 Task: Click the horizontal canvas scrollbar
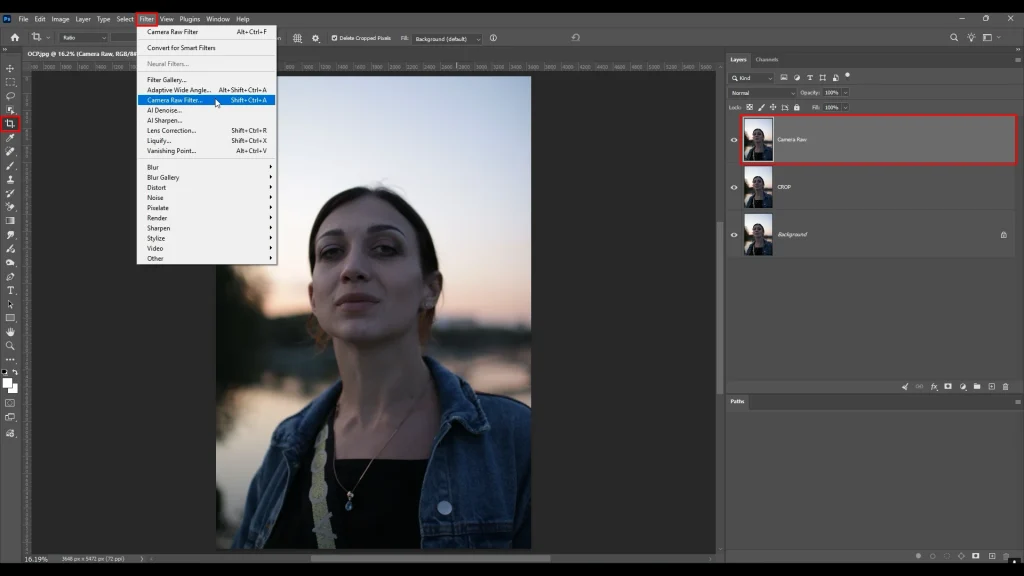pyautogui.click(x=430, y=559)
